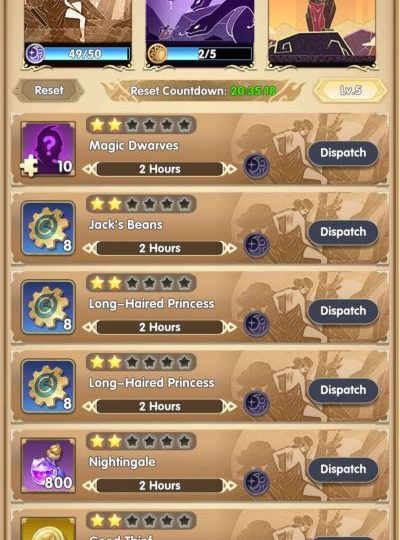Select the 2/5 progress bar

pos(208,54)
